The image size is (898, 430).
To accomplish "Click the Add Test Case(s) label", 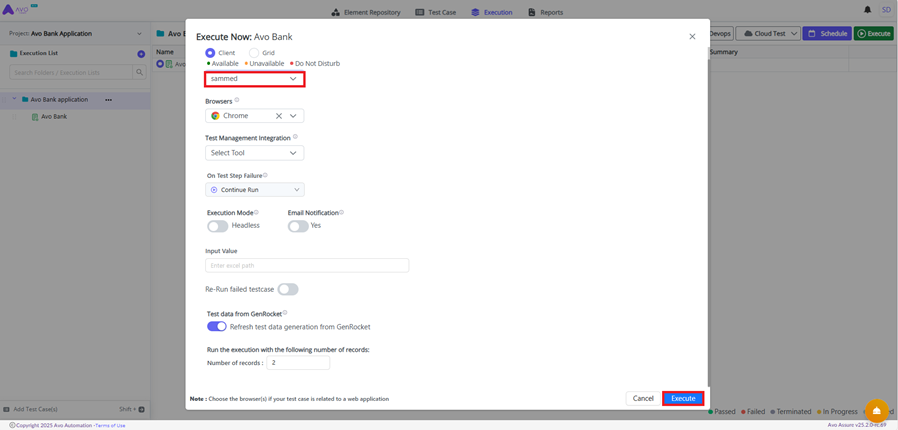I will tap(36, 409).
